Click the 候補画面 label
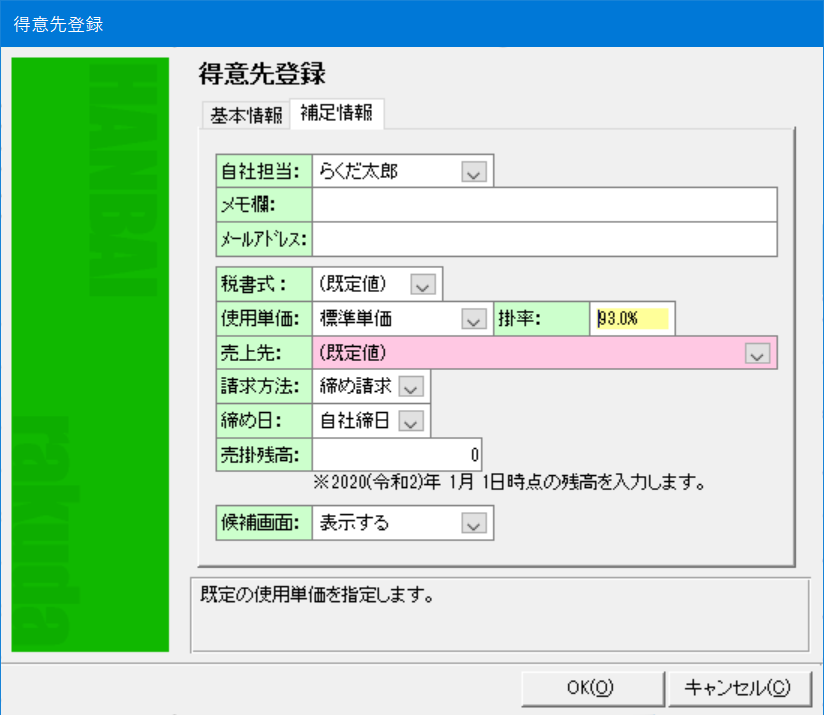824x715 pixels. (264, 523)
